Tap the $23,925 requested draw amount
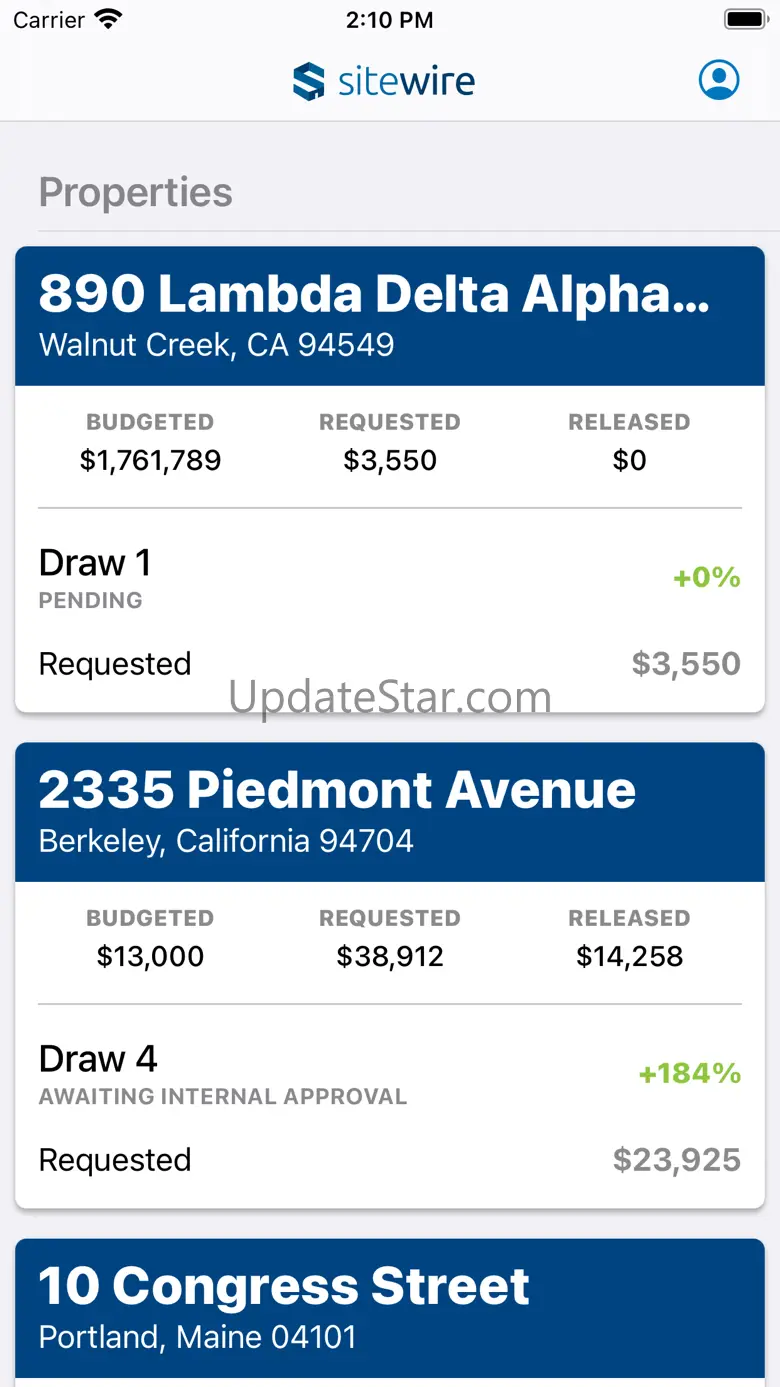 [x=676, y=1160]
